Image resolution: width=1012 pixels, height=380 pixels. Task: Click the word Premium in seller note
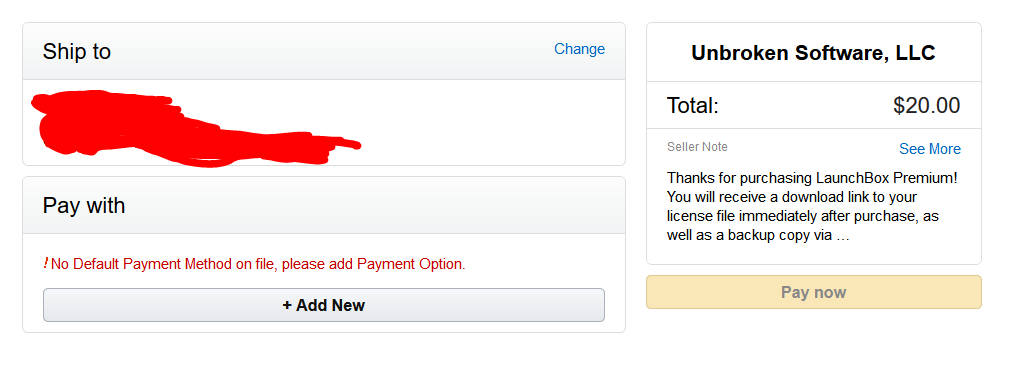point(927,177)
